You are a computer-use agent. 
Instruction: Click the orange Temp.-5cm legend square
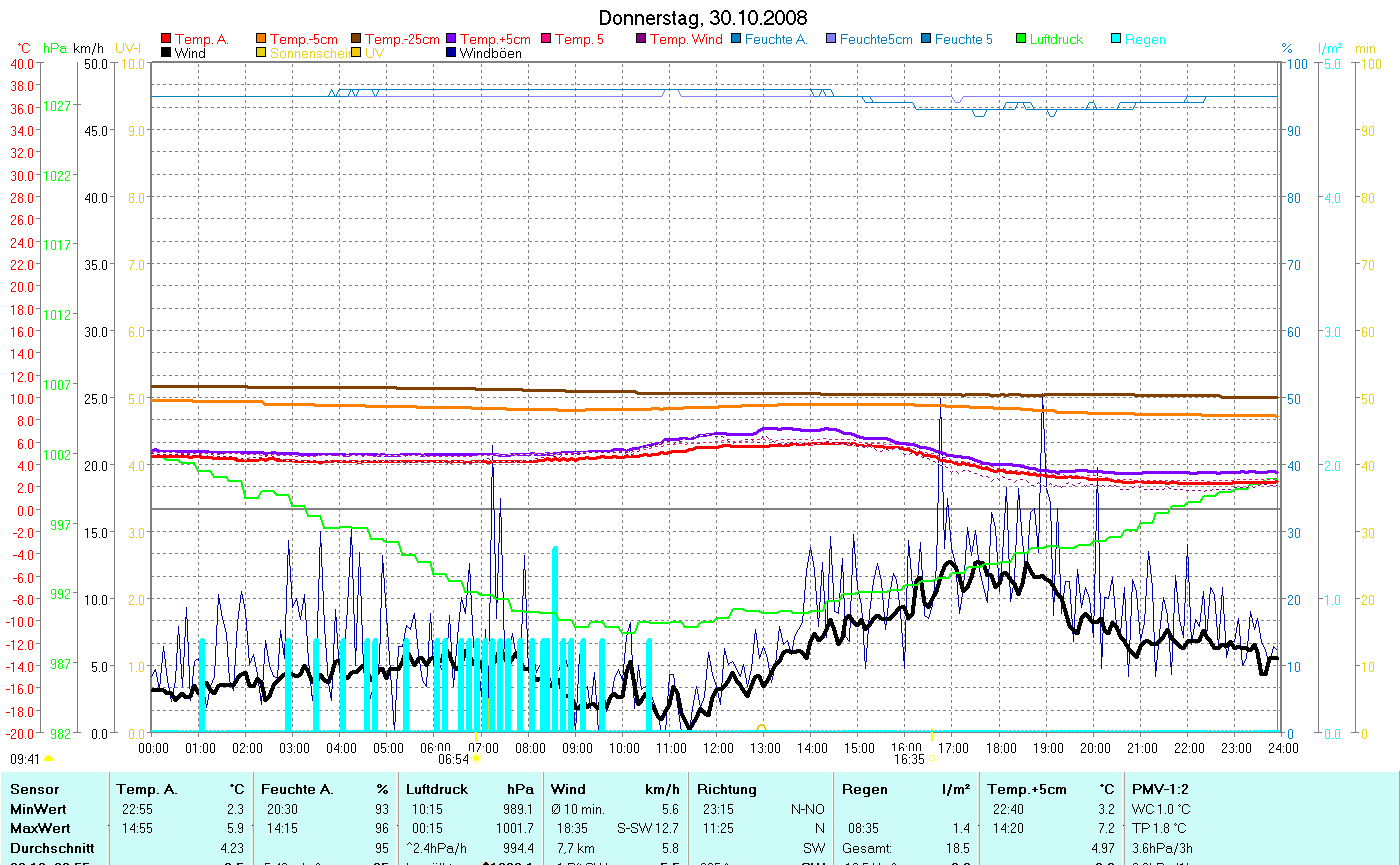click(x=262, y=39)
